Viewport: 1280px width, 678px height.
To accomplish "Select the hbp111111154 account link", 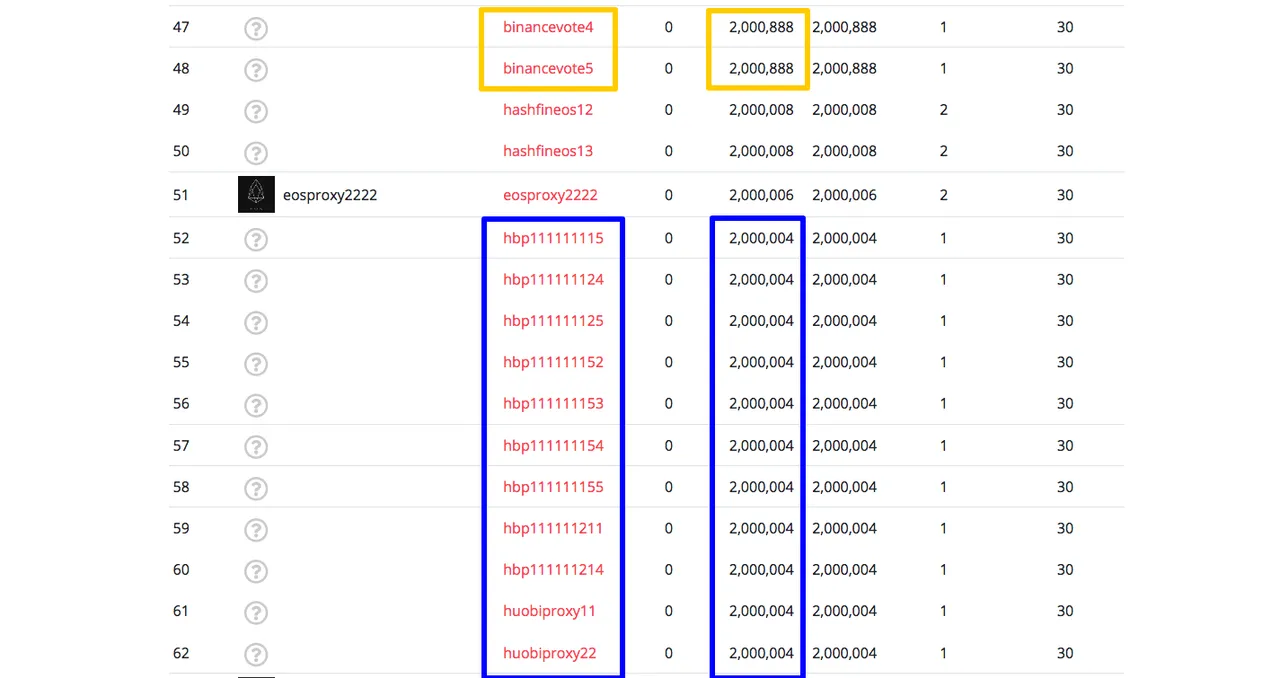I will (x=553, y=446).
